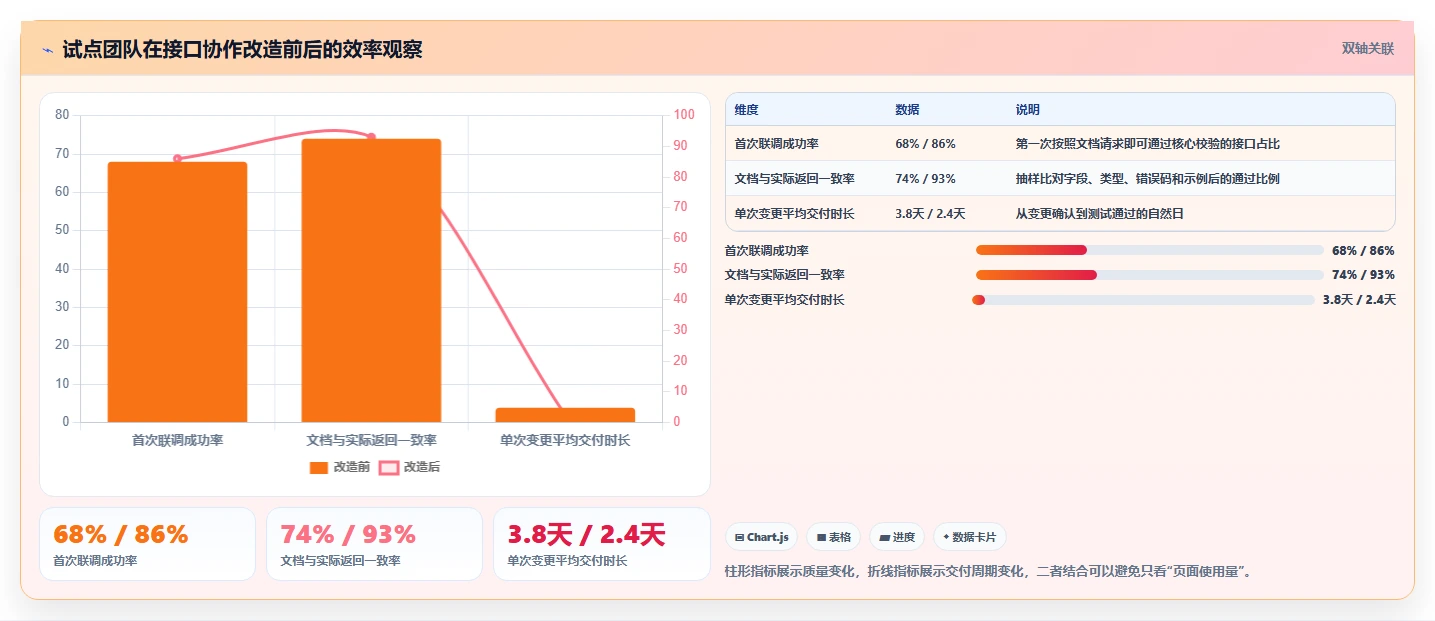Click the 首次联调成功率 progress bar
The width and height of the screenshot is (1435, 621).
1149,250
